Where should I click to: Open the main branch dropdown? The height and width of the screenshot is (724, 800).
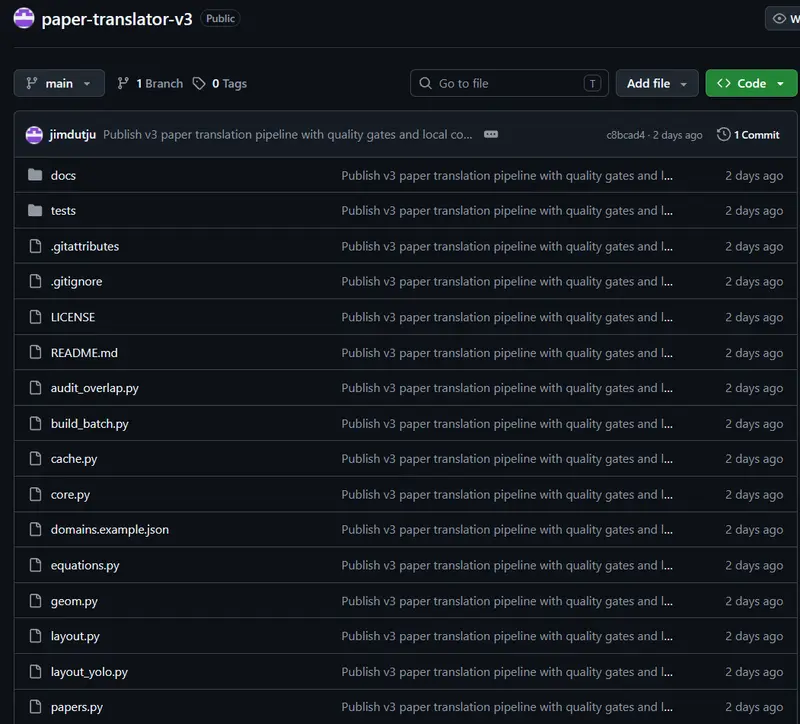pyautogui.click(x=59, y=83)
